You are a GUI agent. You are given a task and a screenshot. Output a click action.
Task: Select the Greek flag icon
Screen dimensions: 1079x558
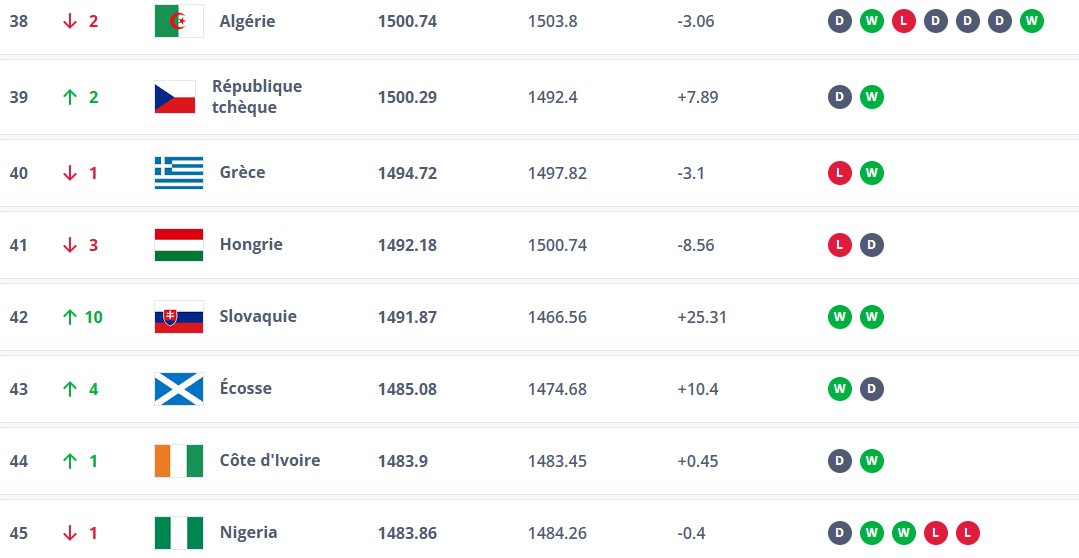click(179, 173)
